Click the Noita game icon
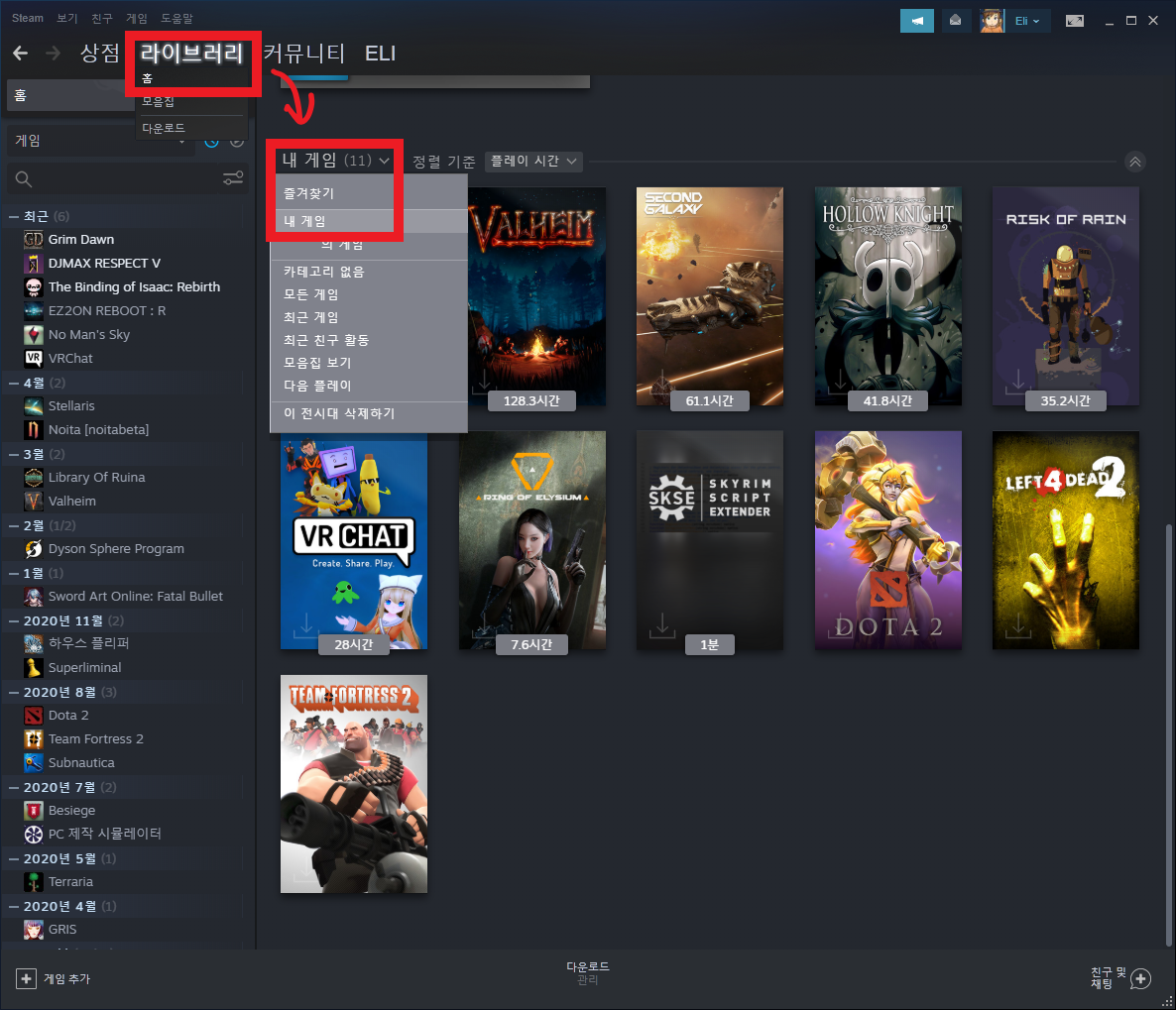The image size is (1176, 1010). pos(34,429)
